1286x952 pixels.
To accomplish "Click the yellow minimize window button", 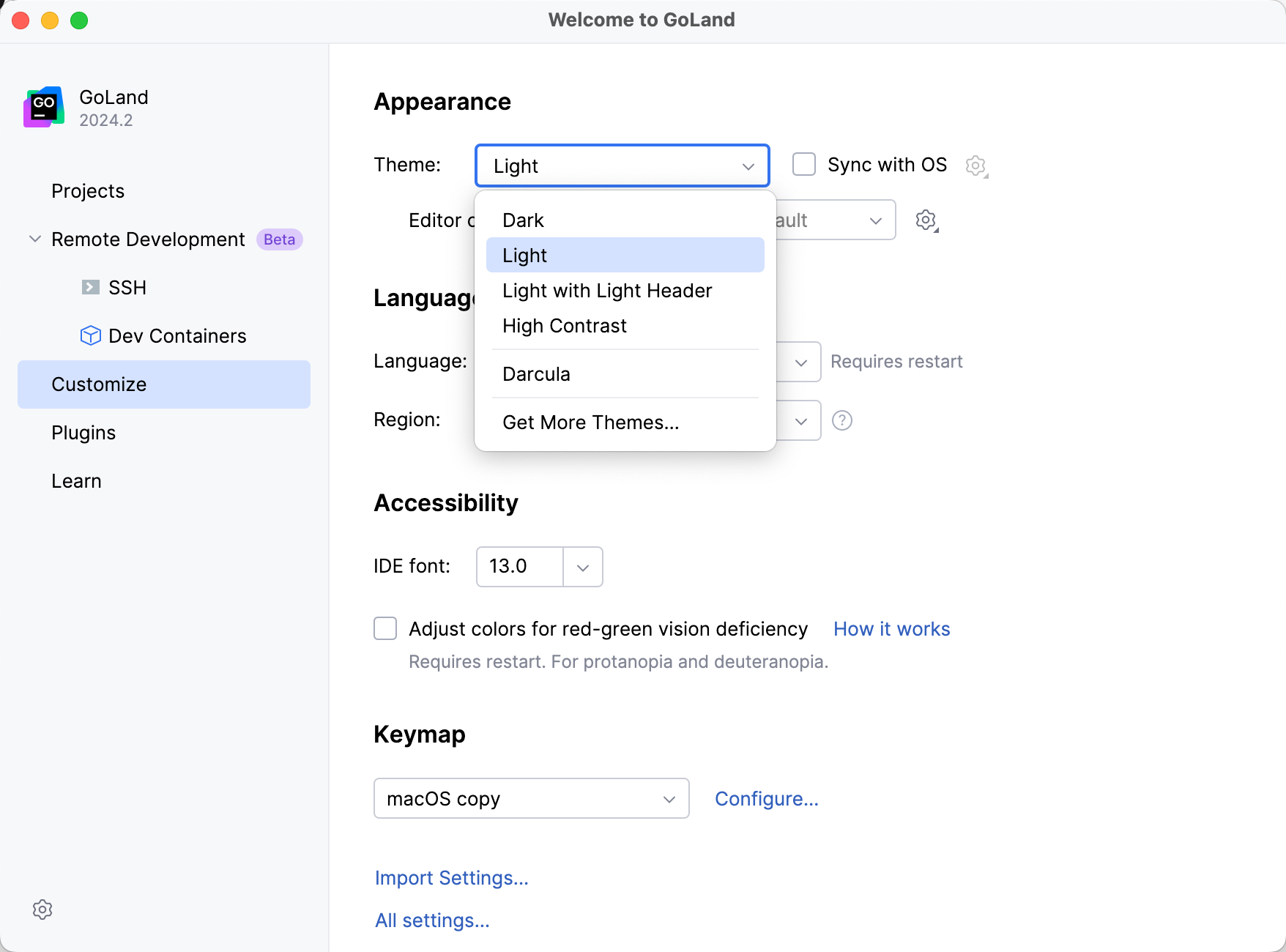I will coord(50,21).
